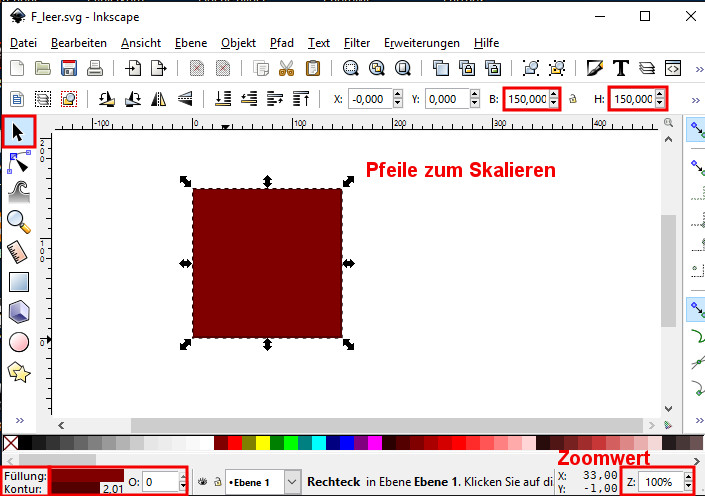Image resolution: width=705 pixels, height=496 pixels.
Task: Flip selection vertically
Action: click(185, 98)
